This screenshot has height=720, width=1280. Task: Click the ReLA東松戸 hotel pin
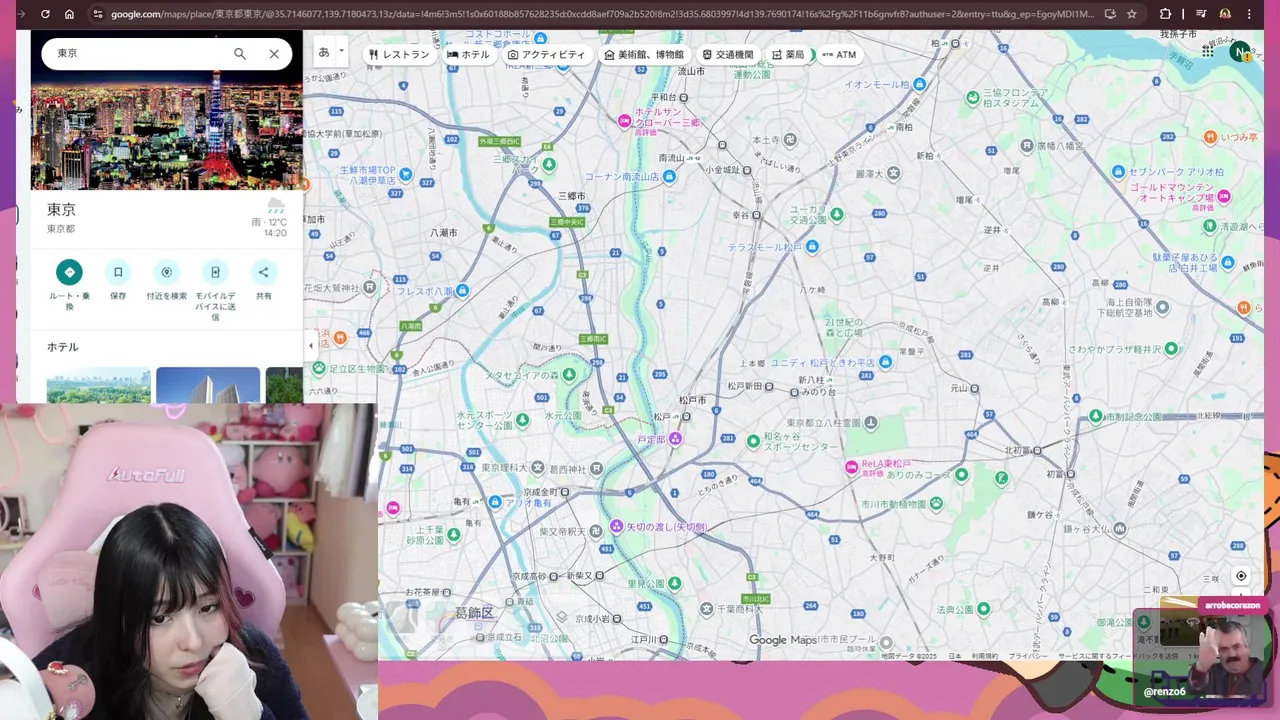[x=852, y=466]
